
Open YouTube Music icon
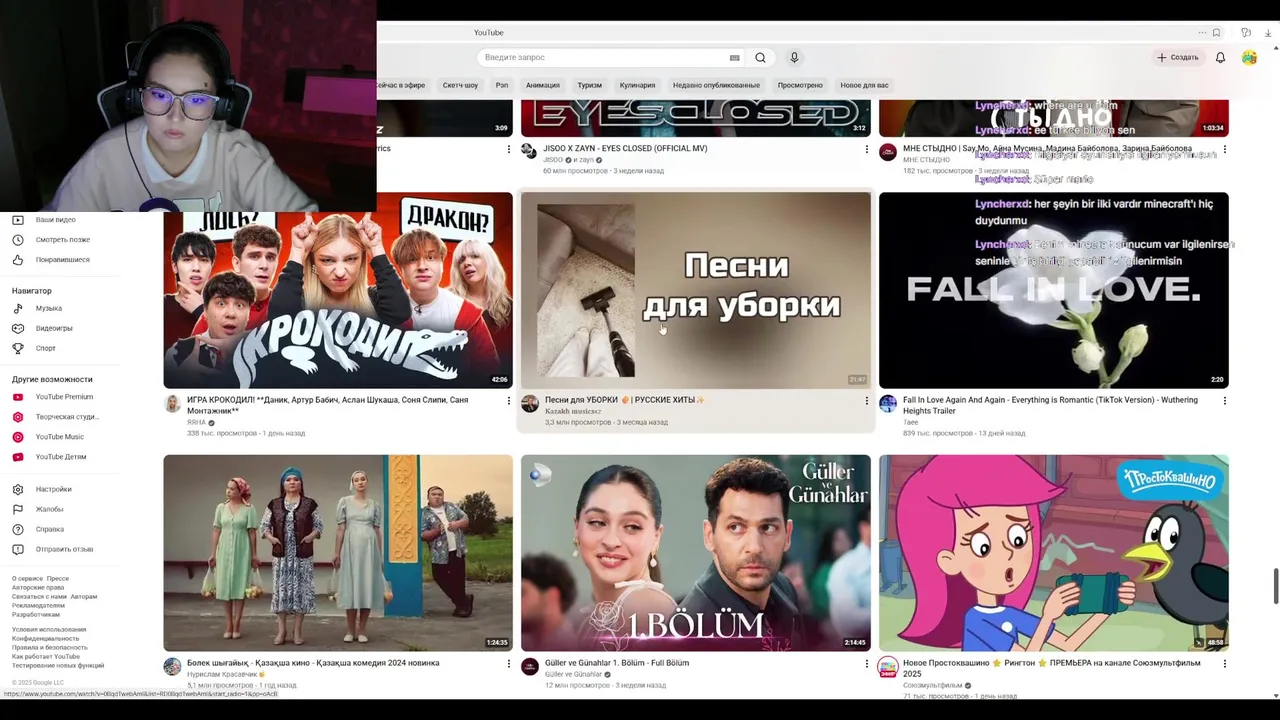[17, 437]
